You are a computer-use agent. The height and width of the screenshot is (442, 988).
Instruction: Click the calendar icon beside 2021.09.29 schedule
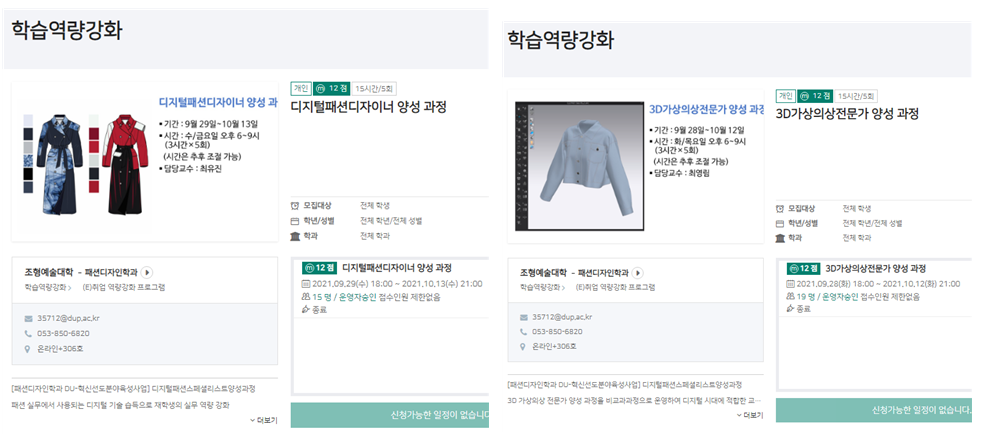(294, 283)
